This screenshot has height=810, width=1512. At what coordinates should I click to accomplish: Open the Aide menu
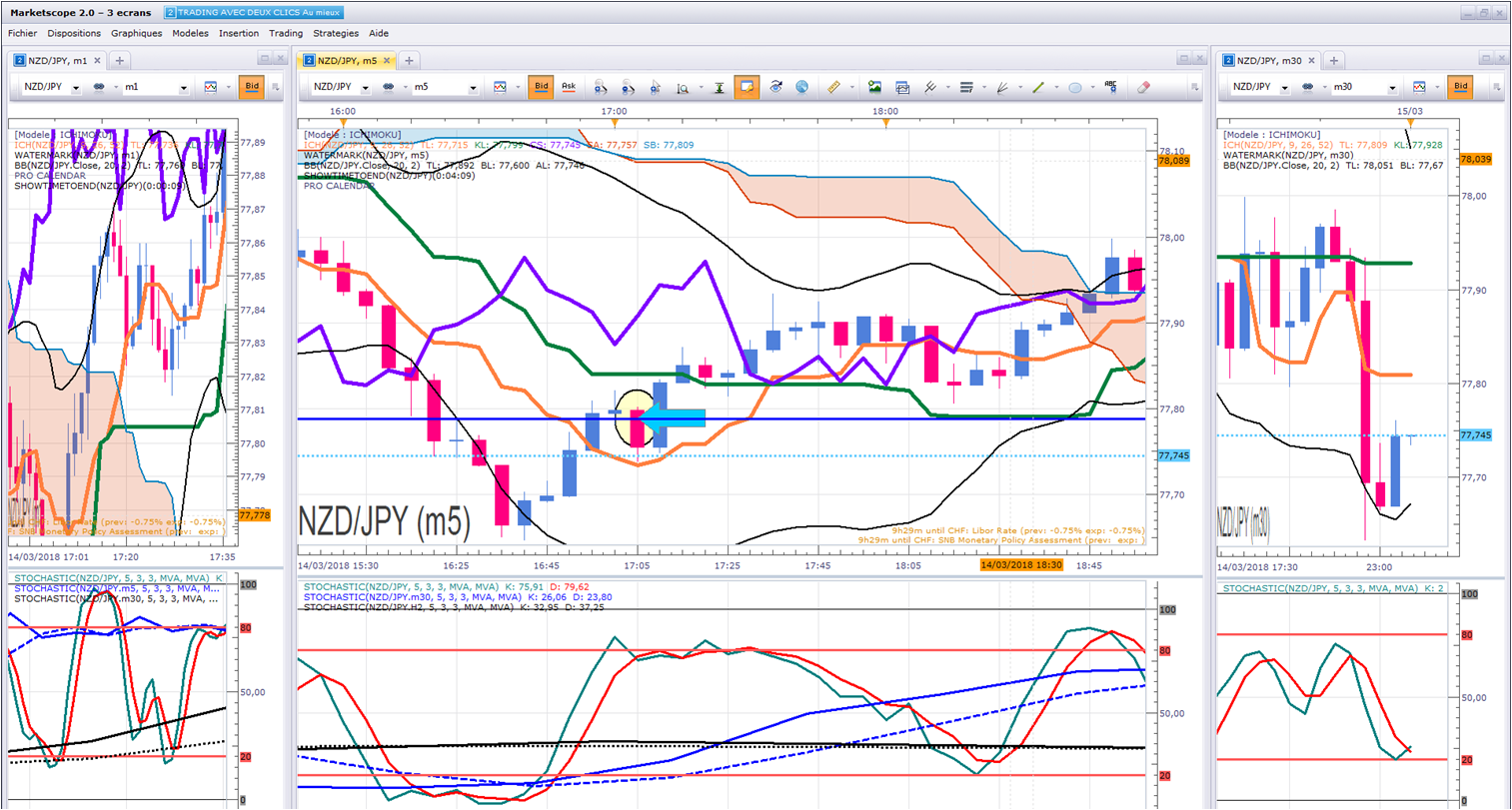pyautogui.click(x=379, y=33)
